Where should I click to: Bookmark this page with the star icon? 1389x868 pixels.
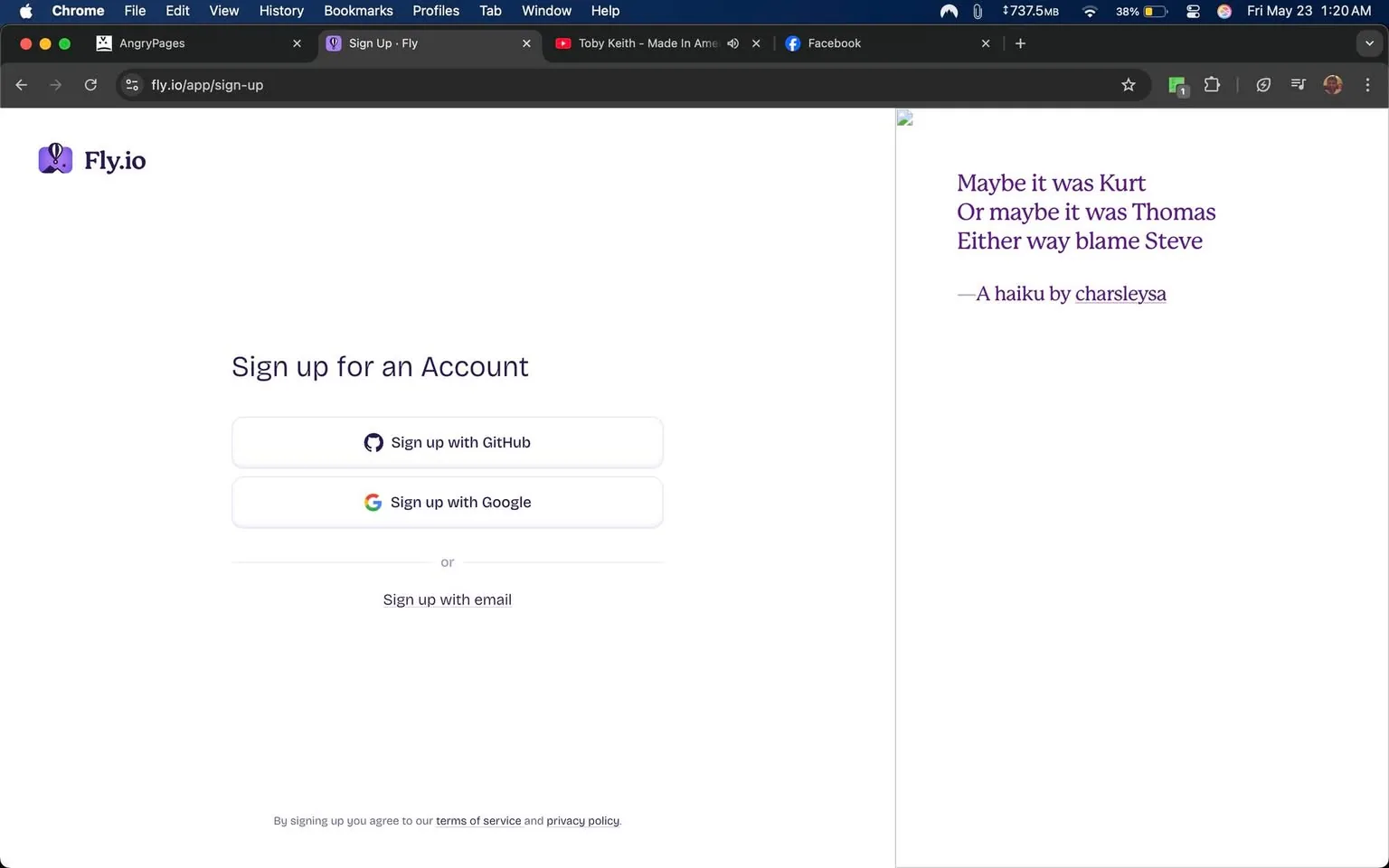point(1128,84)
